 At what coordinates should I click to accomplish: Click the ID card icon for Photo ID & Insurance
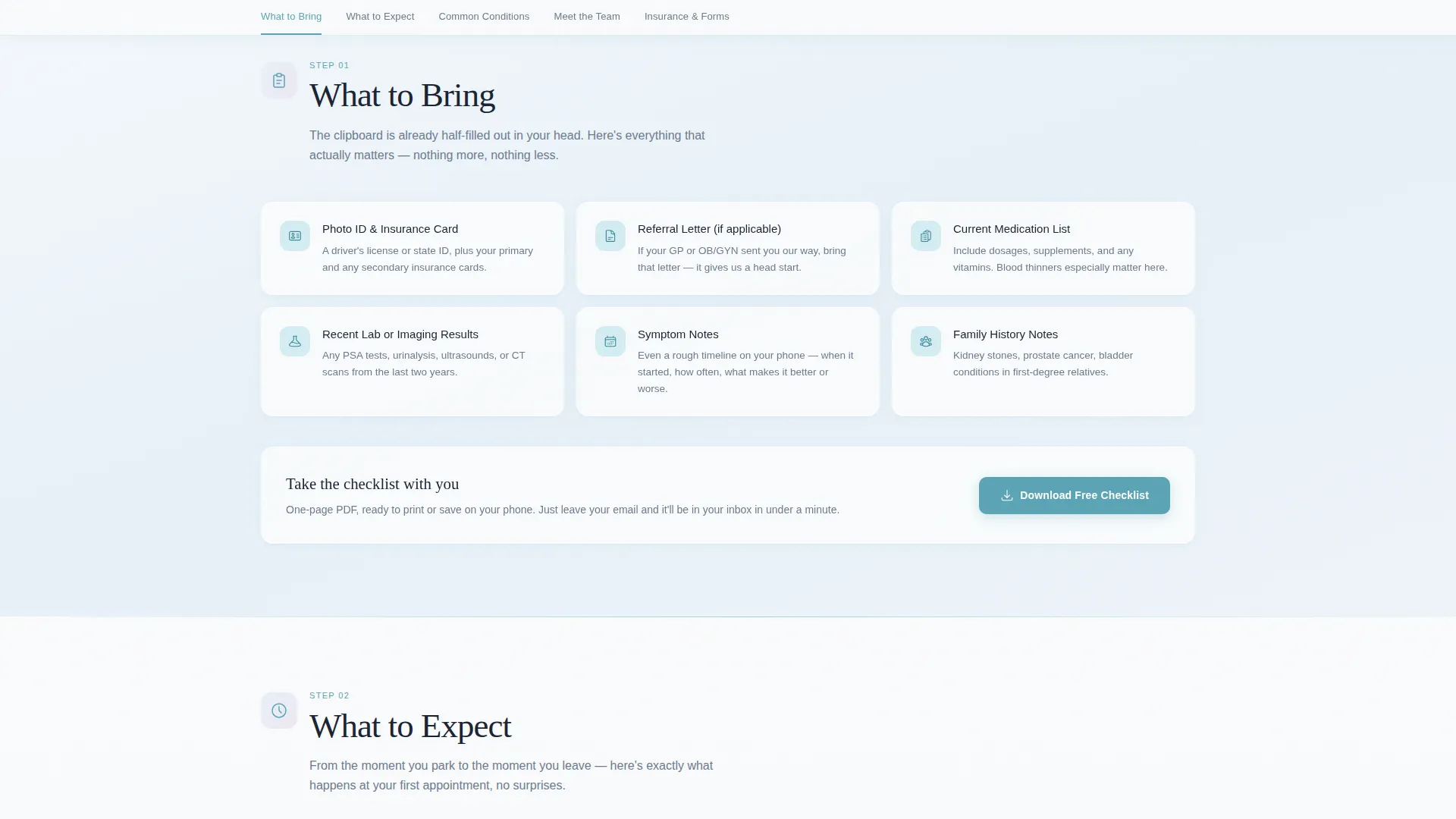point(295,236)
